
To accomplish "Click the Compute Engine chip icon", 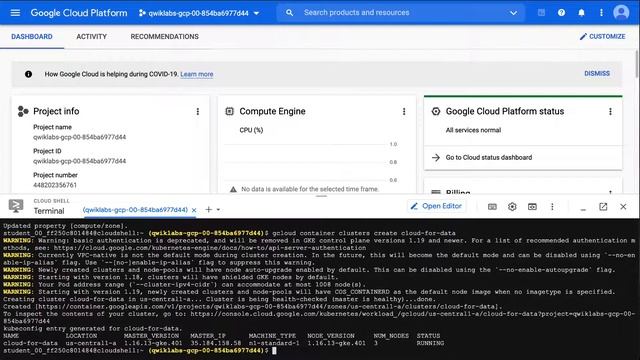I will pyautogui.click(x=229, y=111).
